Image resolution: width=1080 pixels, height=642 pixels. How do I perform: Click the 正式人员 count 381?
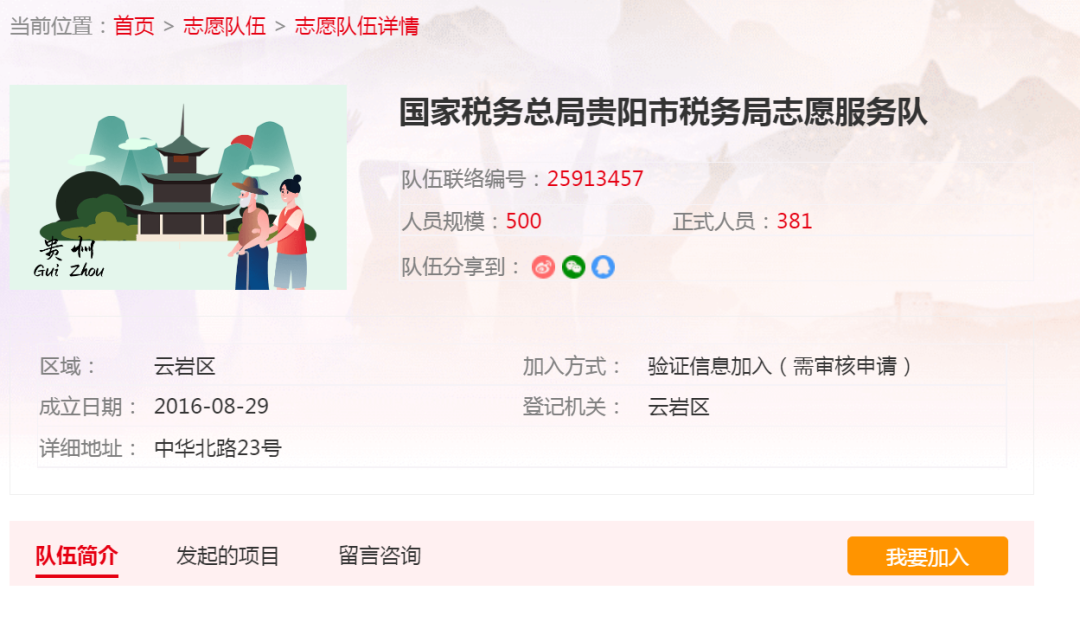point(794,221)
